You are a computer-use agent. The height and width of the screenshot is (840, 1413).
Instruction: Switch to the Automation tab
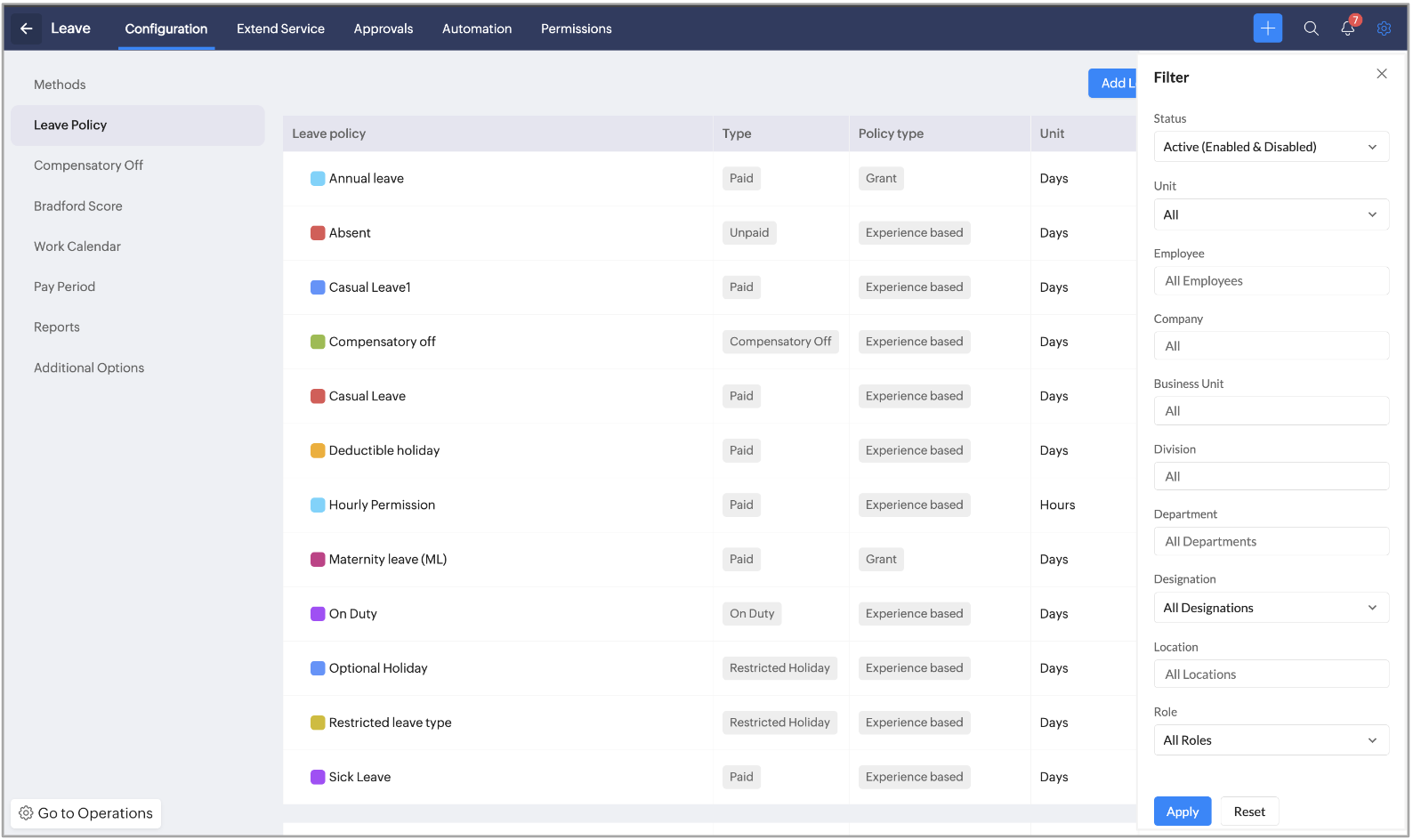[x=476, y=28]
